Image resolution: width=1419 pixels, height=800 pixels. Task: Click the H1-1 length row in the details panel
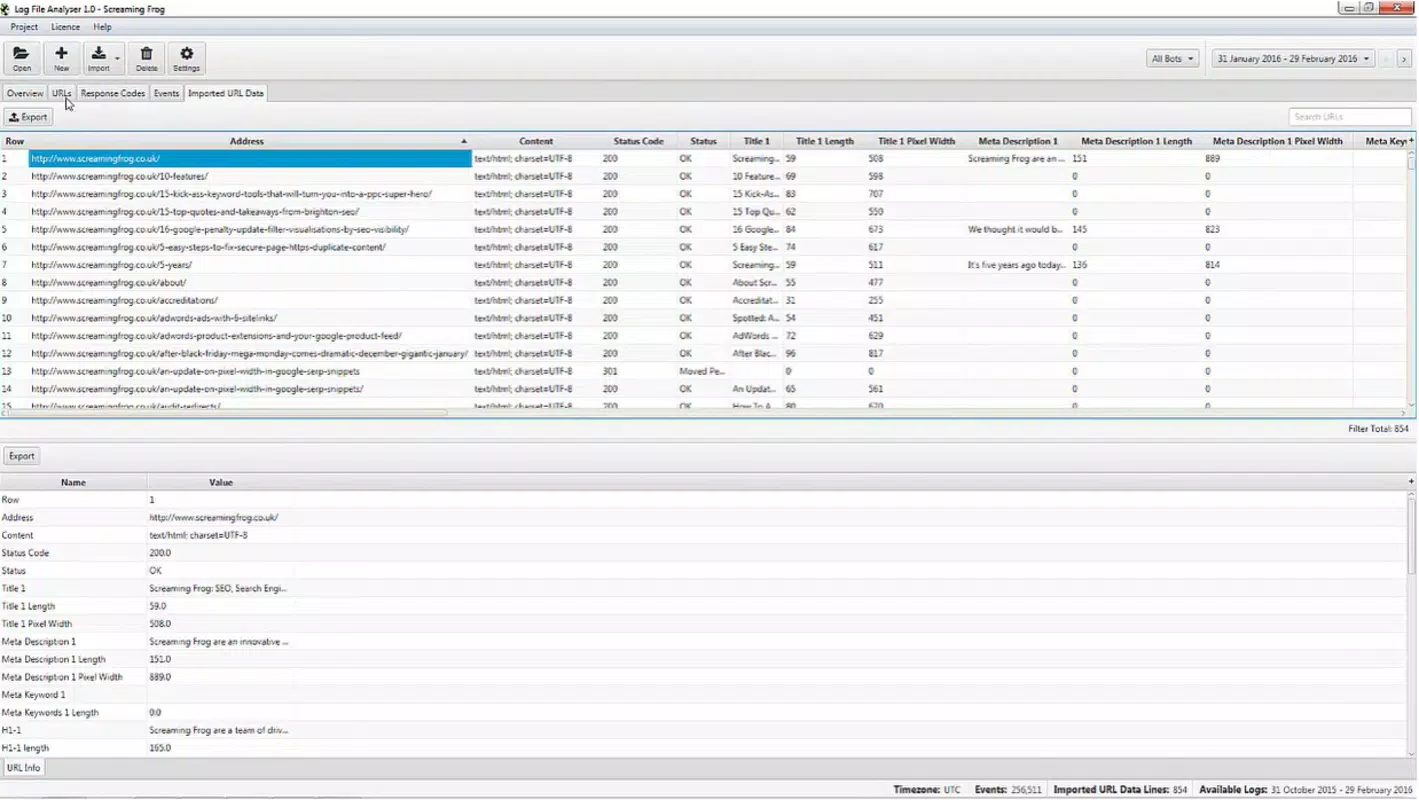coord(704,748)
